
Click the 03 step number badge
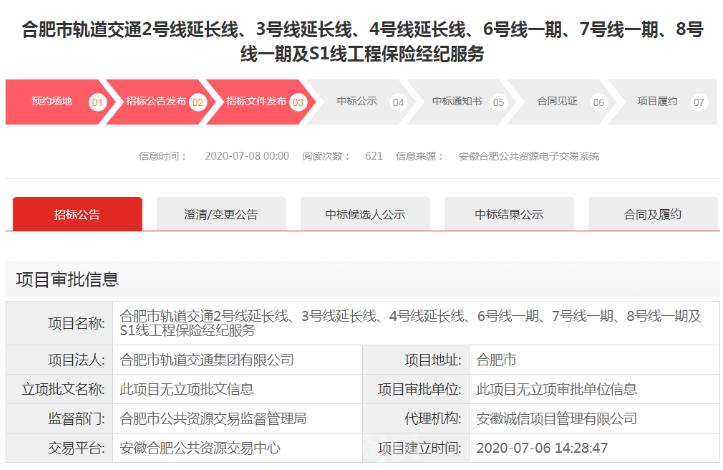click(297, 102)
